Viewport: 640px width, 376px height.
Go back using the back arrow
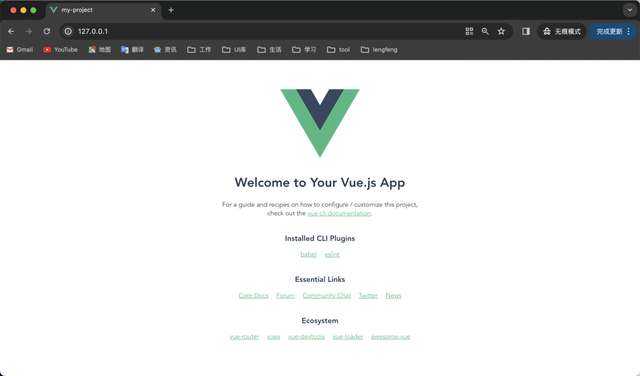coord(11,31)
